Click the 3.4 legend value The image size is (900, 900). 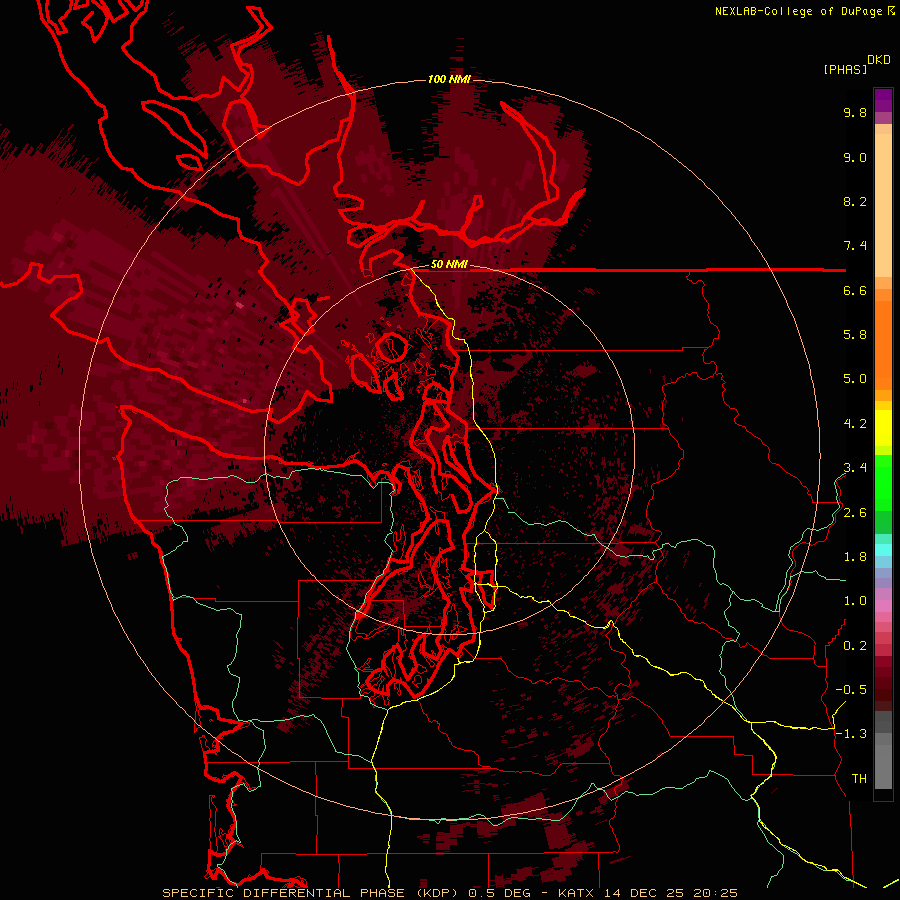click(x=855, y=468)
